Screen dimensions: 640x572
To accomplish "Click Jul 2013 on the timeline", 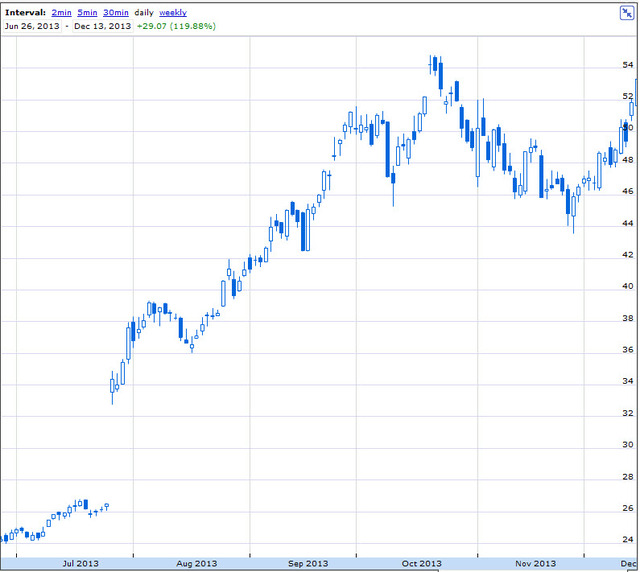I will point(80,563).
